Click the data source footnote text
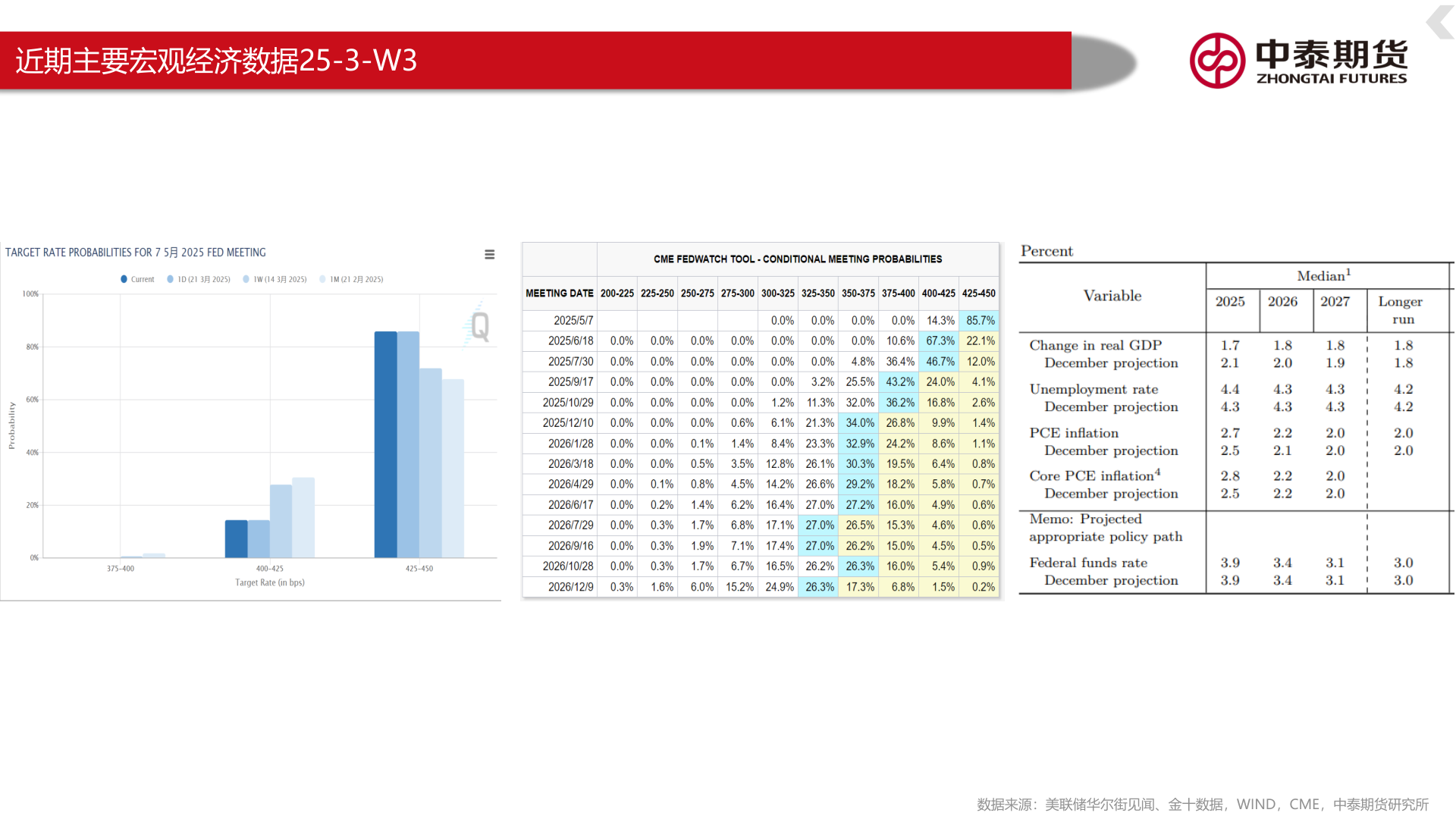The height and width of the screenshot is (819, 1456). click(1202, 804)
